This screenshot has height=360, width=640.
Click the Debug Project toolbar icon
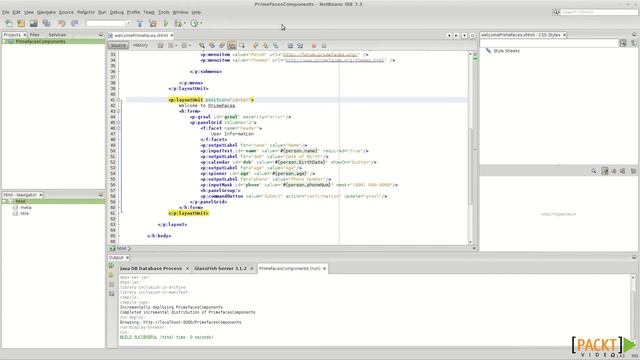click(178, 24)
